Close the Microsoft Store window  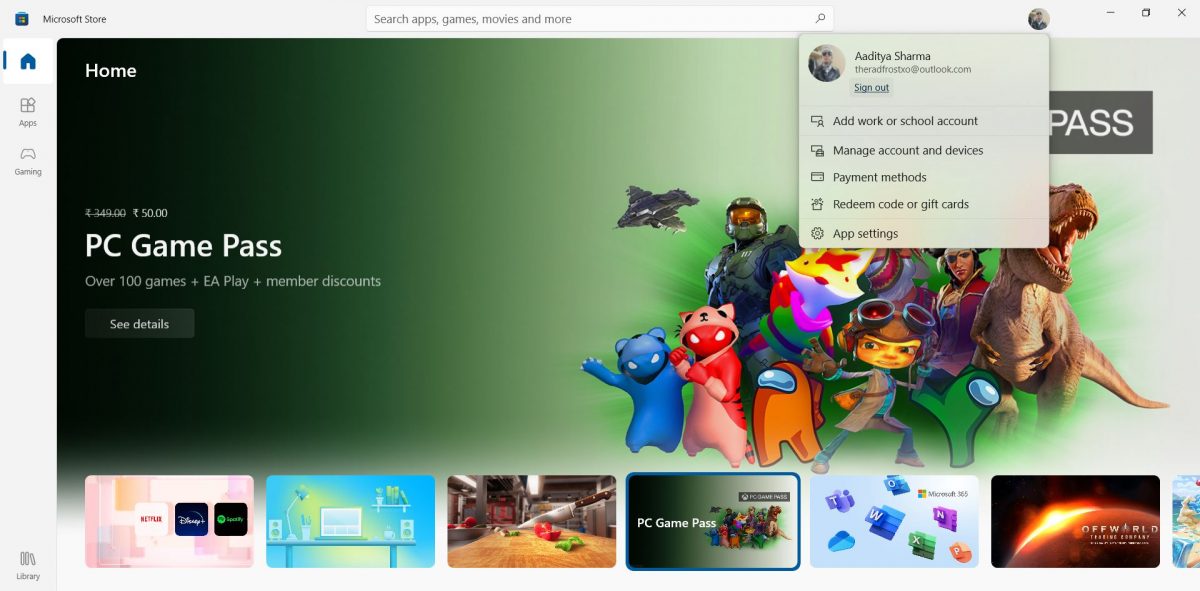[1181, 13]
